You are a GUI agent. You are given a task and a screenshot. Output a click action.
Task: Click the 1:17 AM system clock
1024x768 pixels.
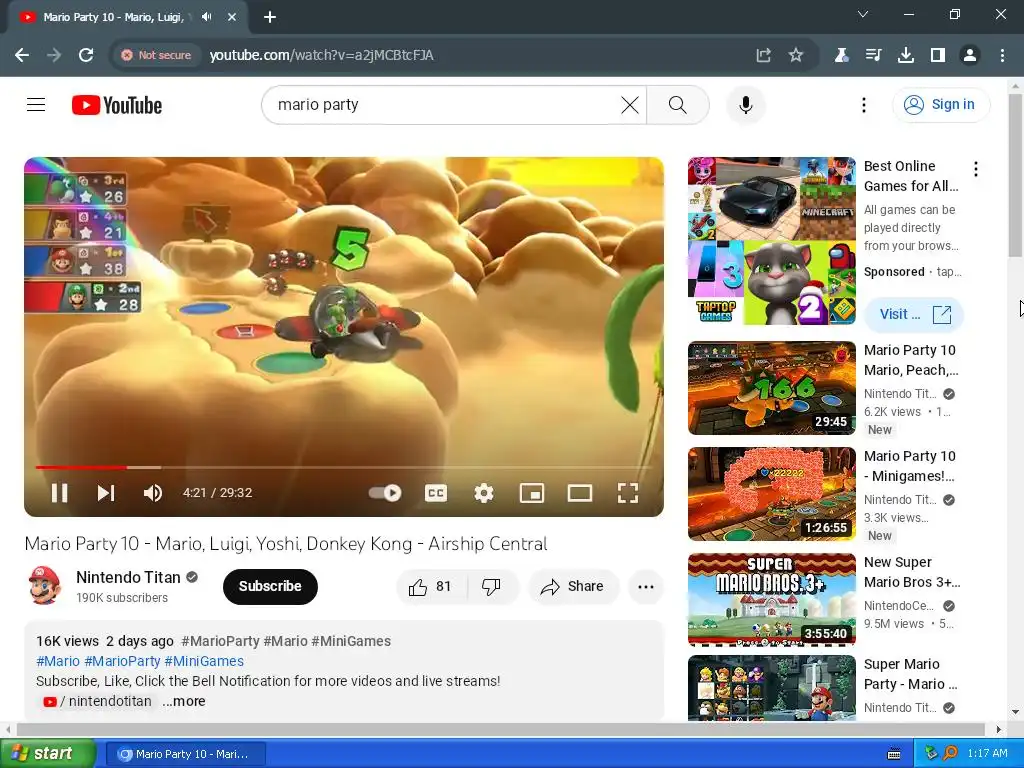[987, 754]
